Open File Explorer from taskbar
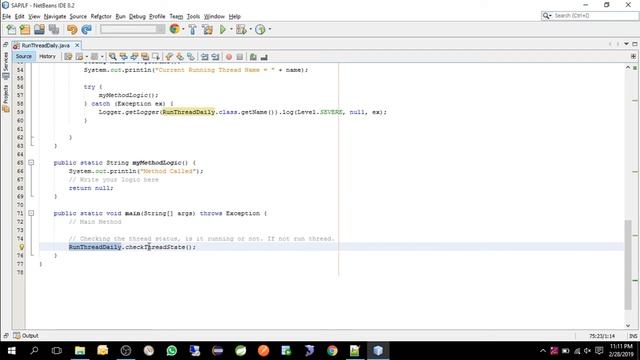The height and width of the screenshot is (360, 640). click(x=80, y=351)
